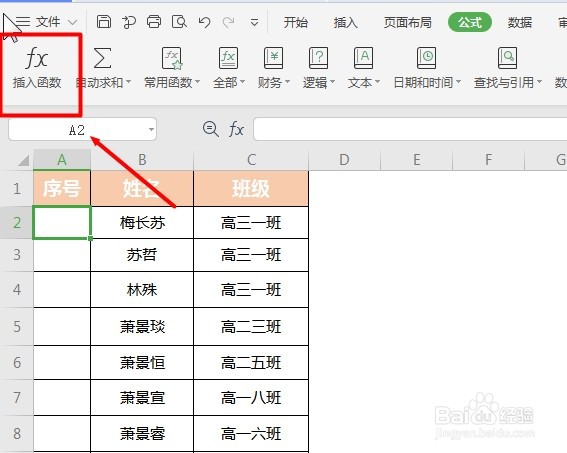Select the 公式 tab
The height and width of the screenshot is (453, 567).
[470, 22]
